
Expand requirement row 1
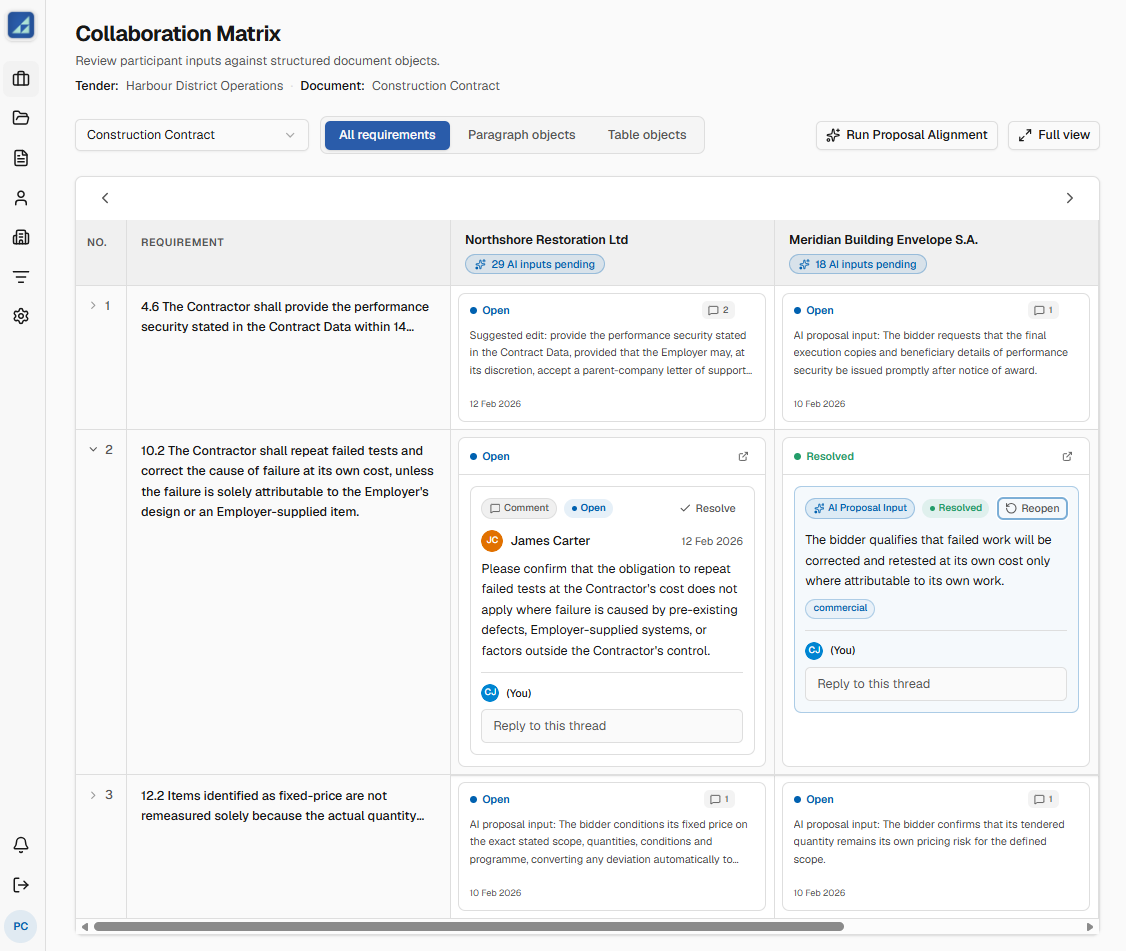pos(93,305)
